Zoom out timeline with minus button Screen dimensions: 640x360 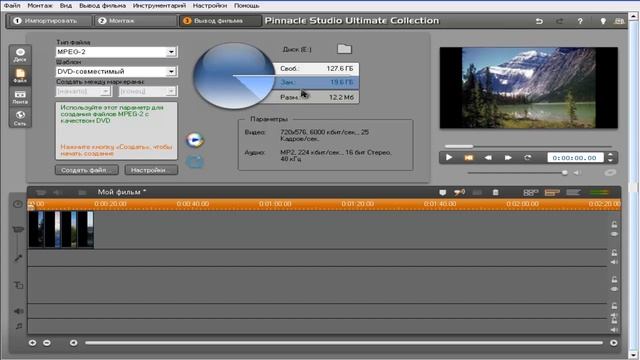pyautogui.click(x=47, y=343)
